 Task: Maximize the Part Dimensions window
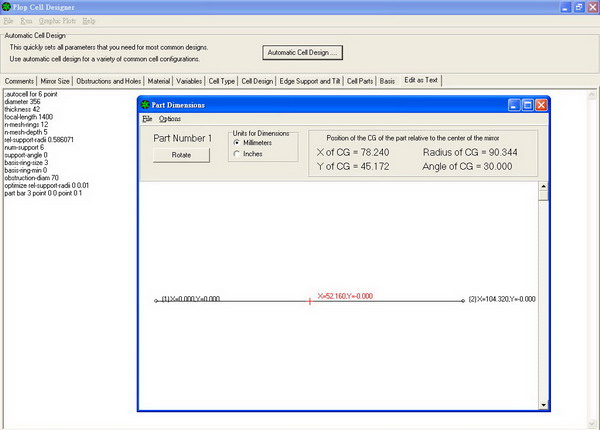click(527, 104)
